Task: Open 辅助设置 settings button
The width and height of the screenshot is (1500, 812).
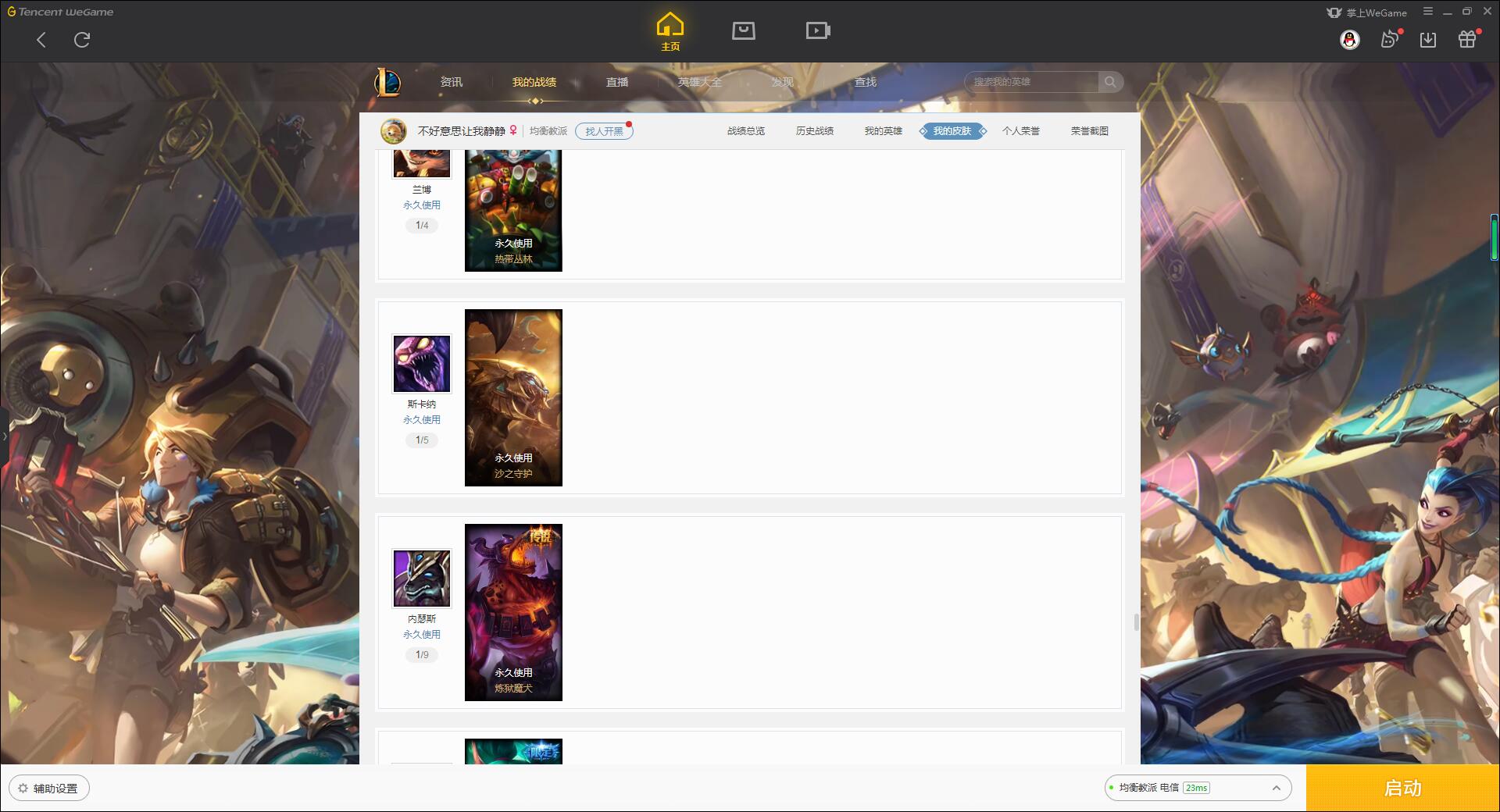Action: [x=49, y=789]
